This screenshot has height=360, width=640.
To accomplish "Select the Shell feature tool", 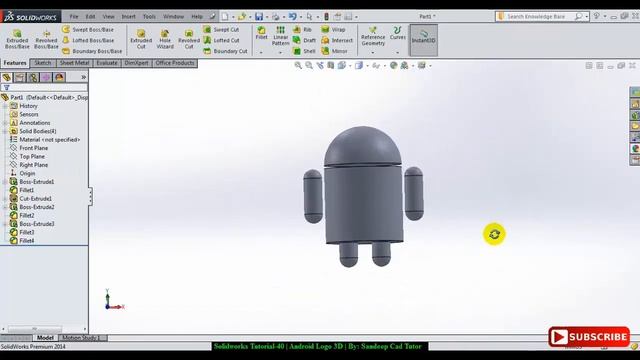I will (x=304, y=51).
